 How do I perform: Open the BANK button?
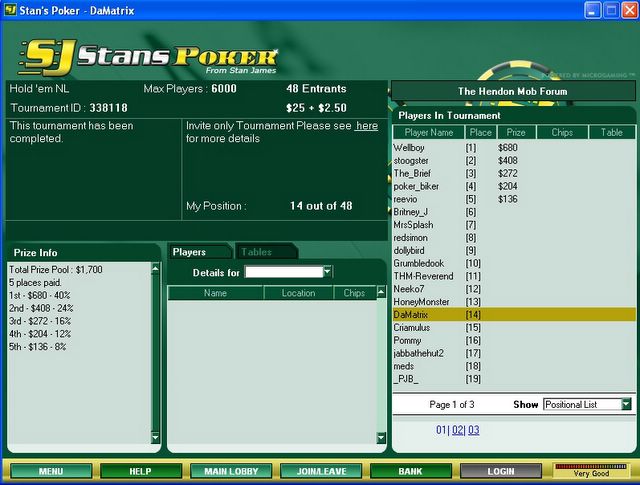[411, 471]
